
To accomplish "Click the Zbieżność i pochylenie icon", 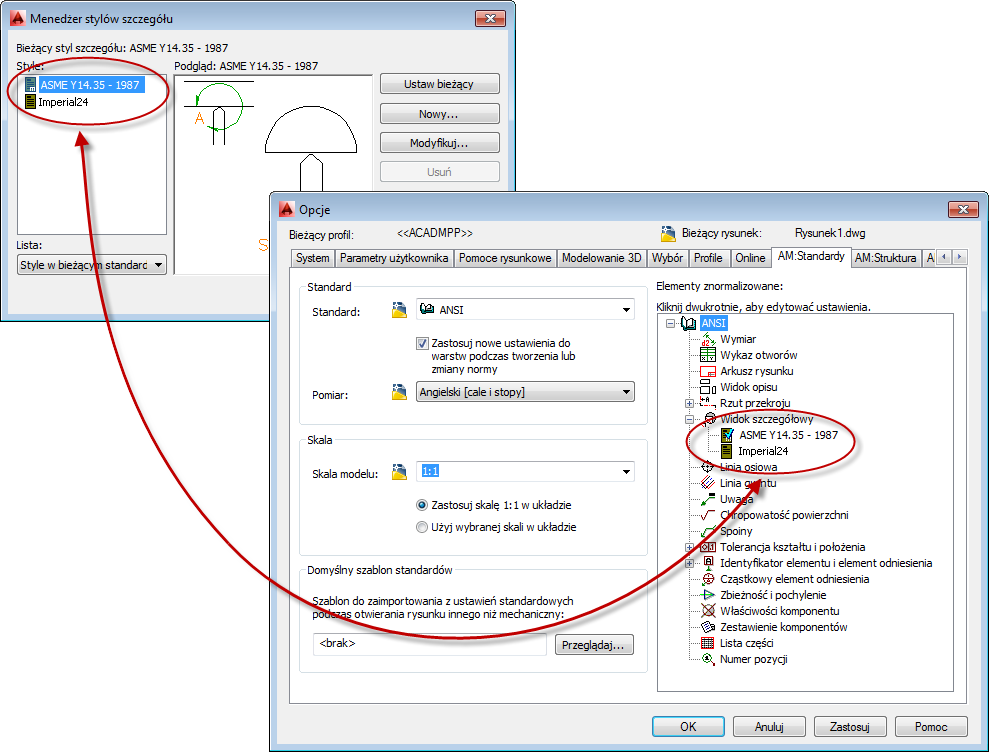I will (x=708, y=595).
